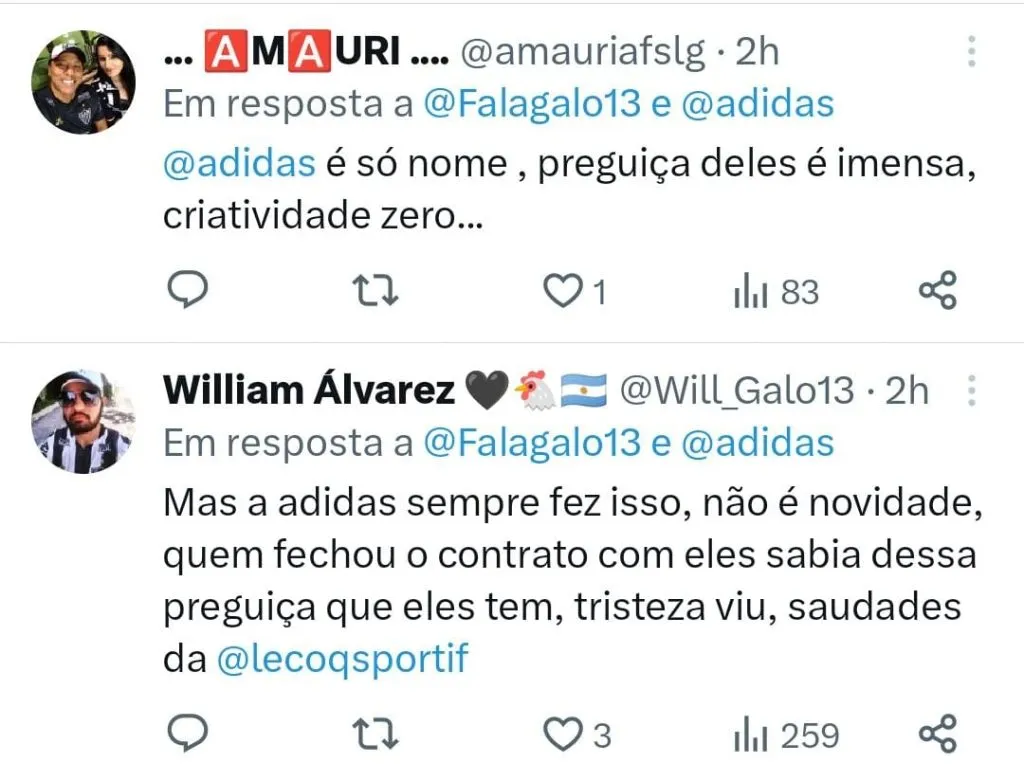The height and width of the screenshot is (781, 1024).
Task: Reply to William Álvarez's tweet
Action: coord(187,733)
